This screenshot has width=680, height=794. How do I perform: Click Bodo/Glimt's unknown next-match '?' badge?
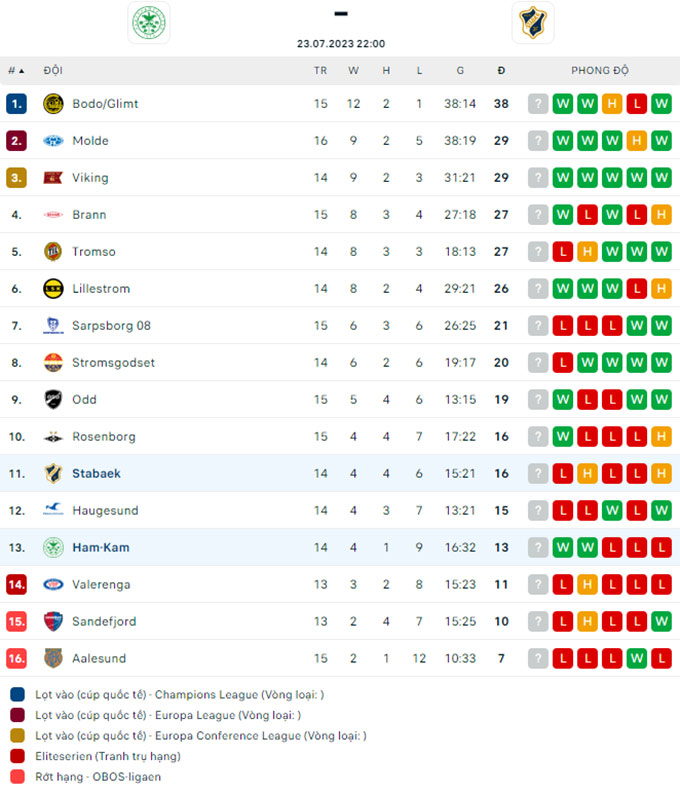pos(538,104)
